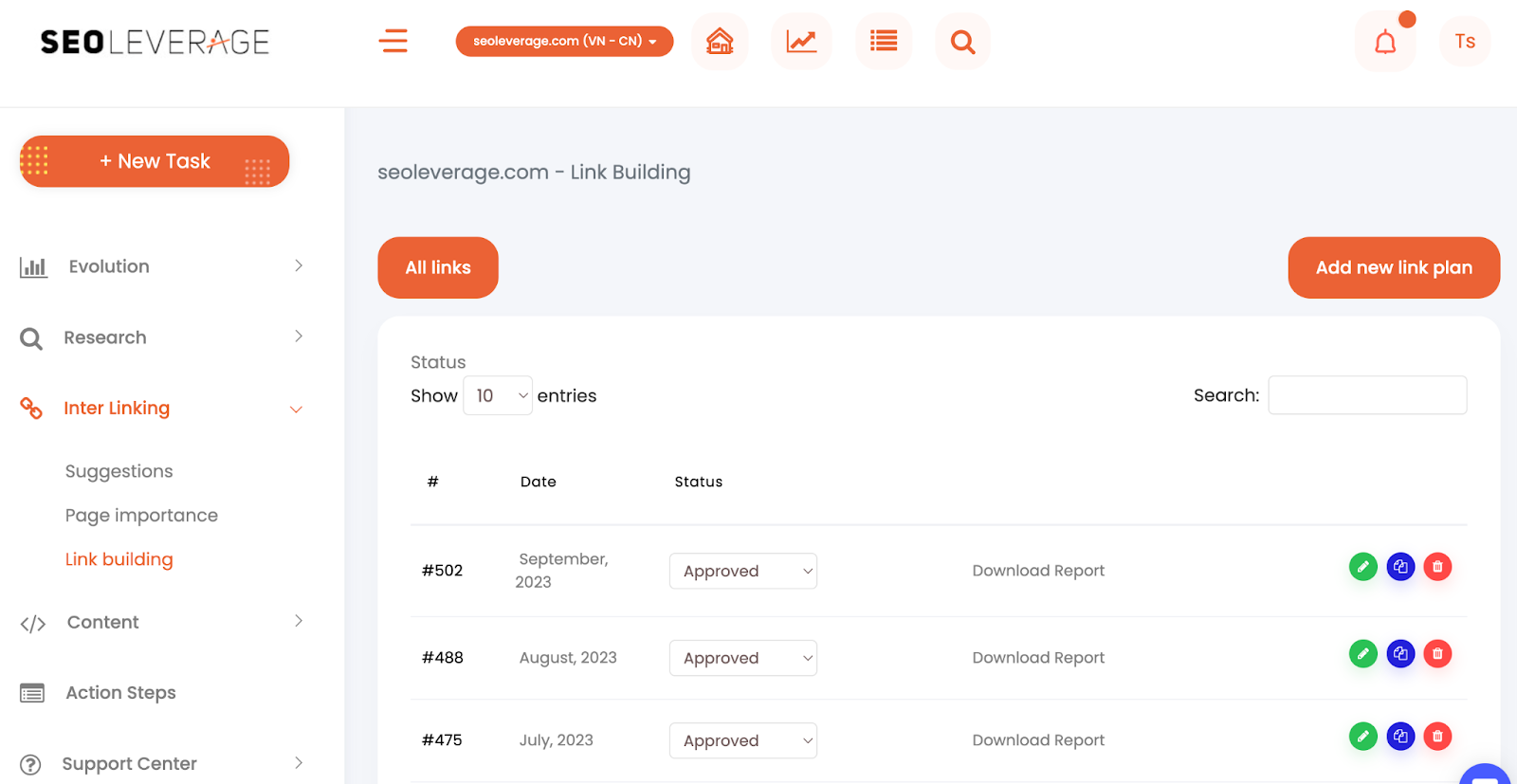
Task: Open Suggestions under Inter Linking
Action: 119,471
